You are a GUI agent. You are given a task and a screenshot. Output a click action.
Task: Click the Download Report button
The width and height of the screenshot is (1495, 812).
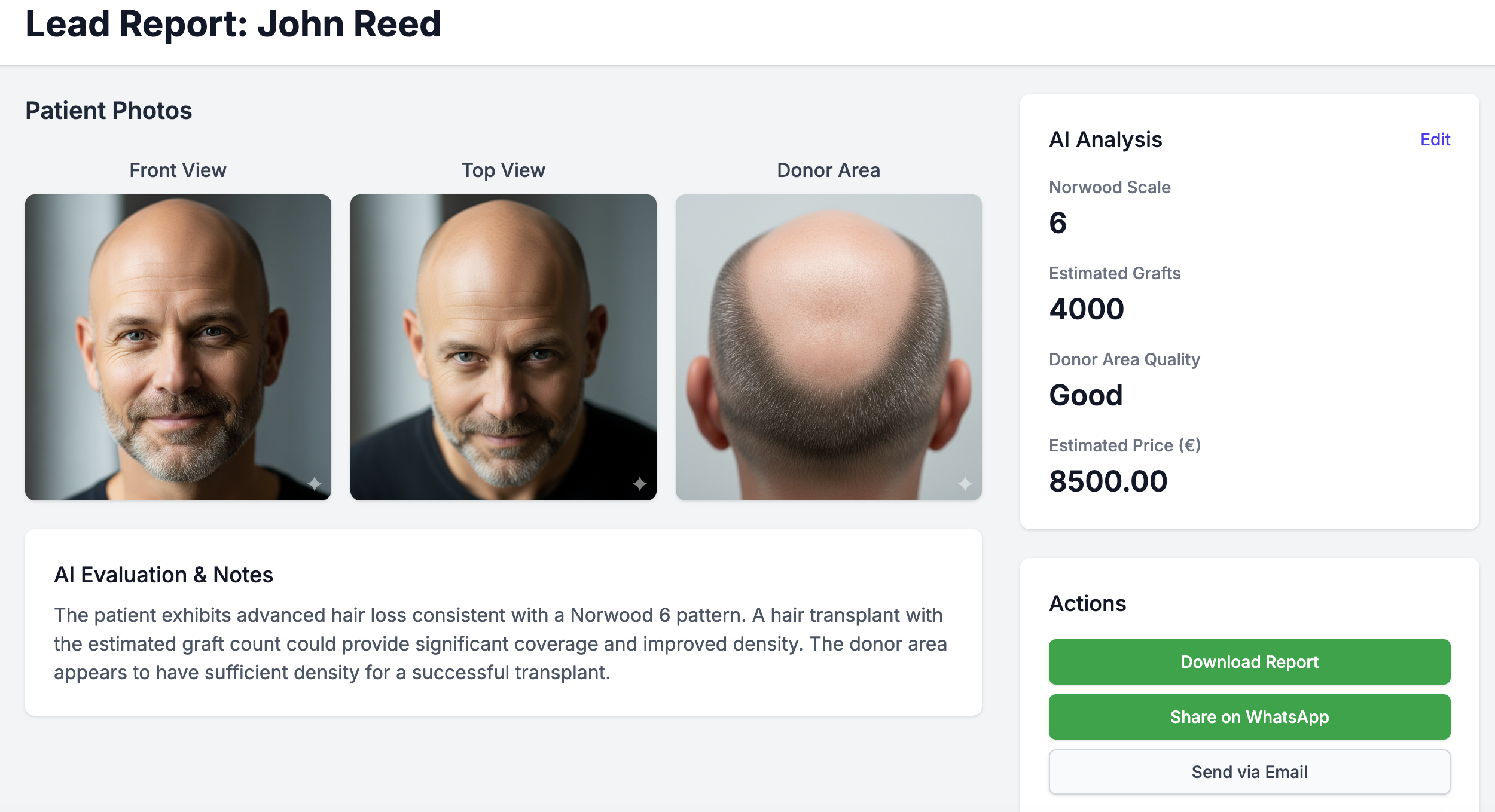click(x=1249, y=661)
